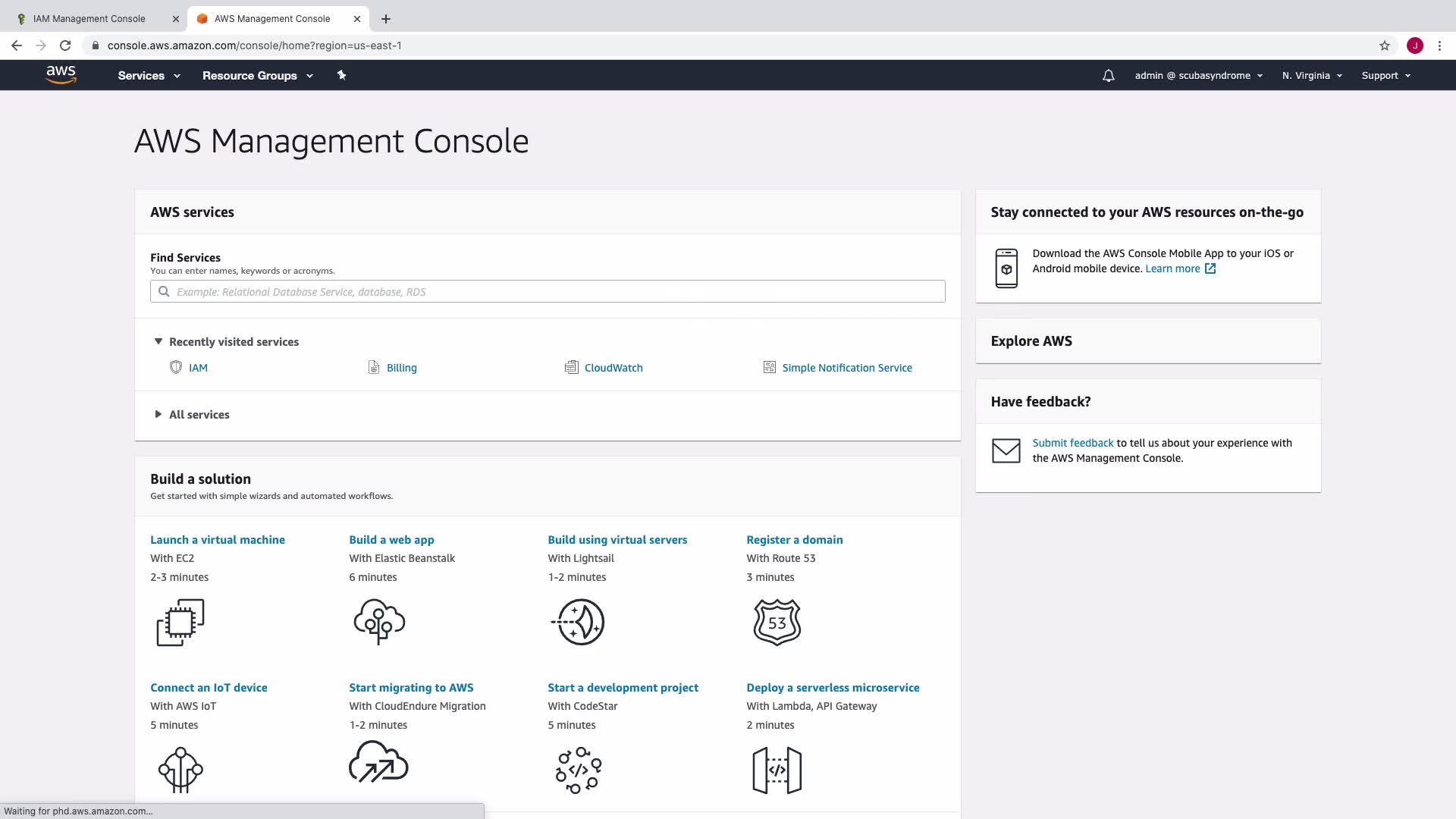The height and width of the screenshot is (819, 1456).
Task: Open the Resource Groups dropdown
Action: click(x=257, y=76)
